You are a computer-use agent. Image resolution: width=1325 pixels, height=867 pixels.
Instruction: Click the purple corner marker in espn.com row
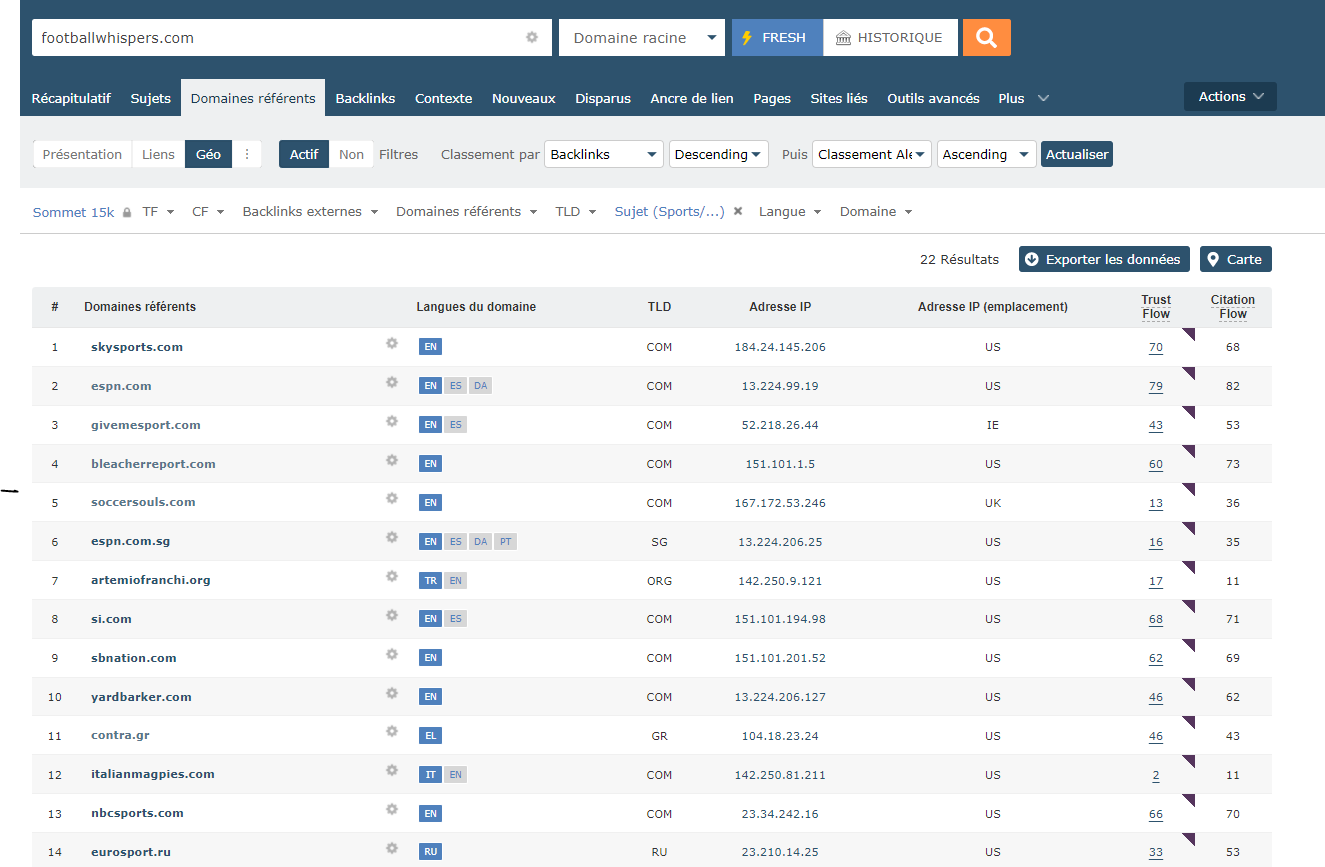pyautogui.click(x=1189, y=373)
